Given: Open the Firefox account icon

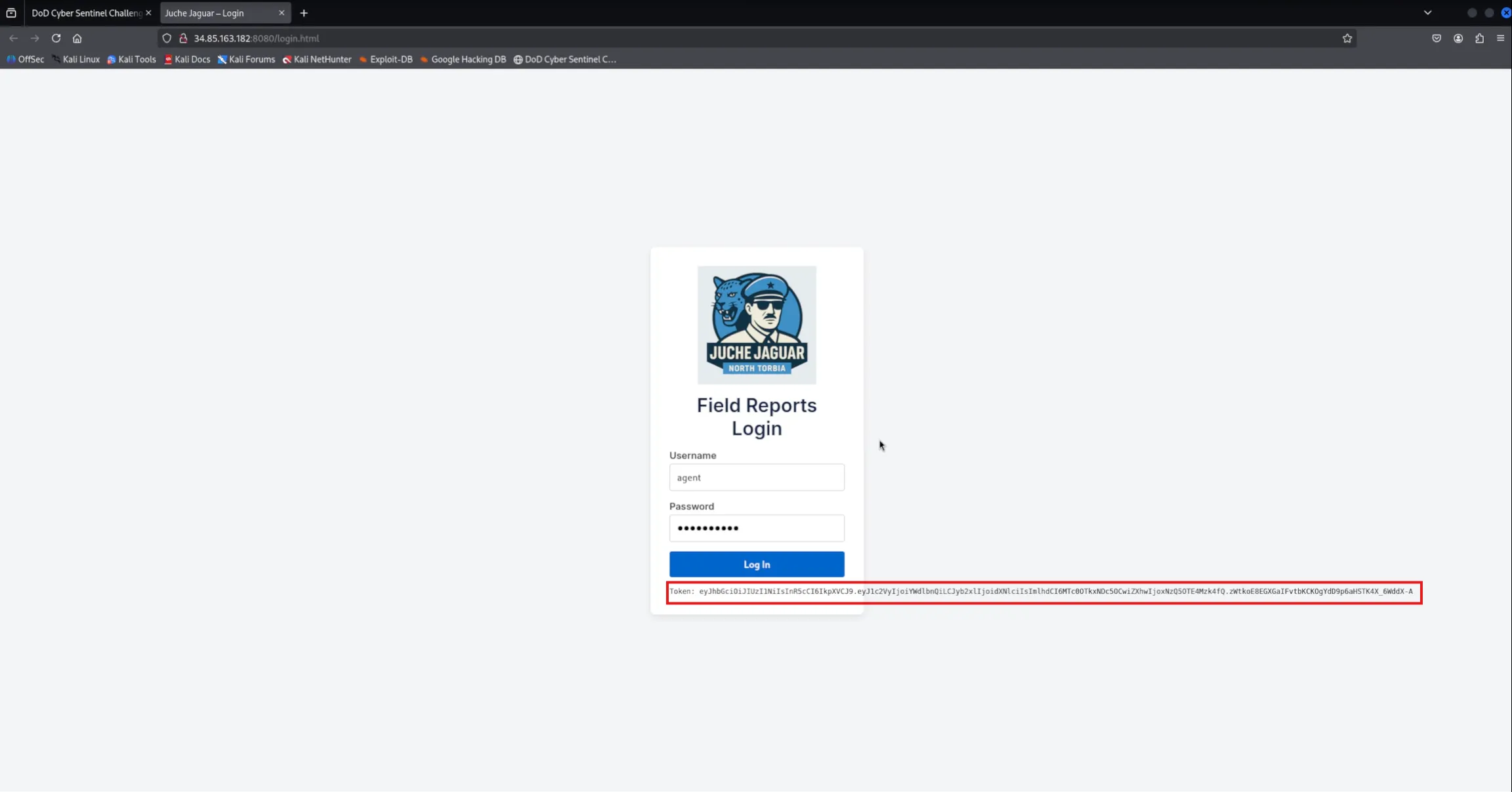Looking at the screenshot, I should click(1458, 38).
